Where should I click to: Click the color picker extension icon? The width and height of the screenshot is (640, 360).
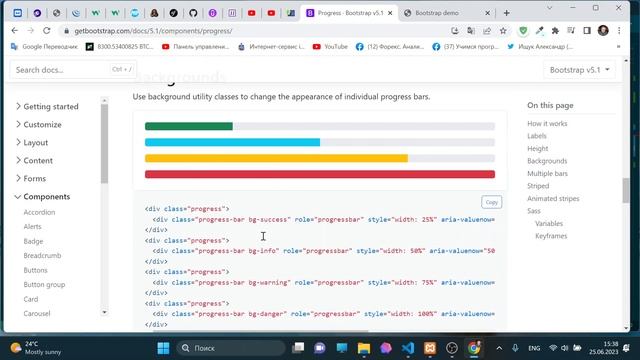tap(539, 31)
